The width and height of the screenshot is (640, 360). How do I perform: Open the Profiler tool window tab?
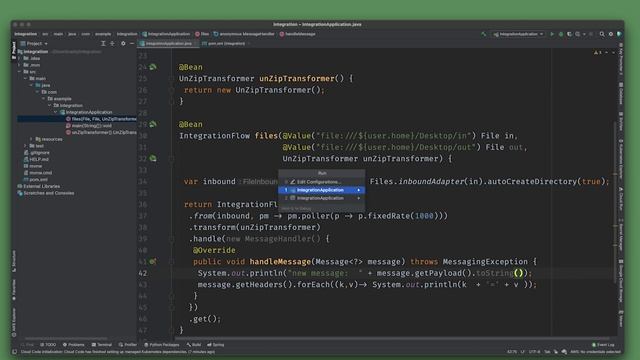coord(128,345)
